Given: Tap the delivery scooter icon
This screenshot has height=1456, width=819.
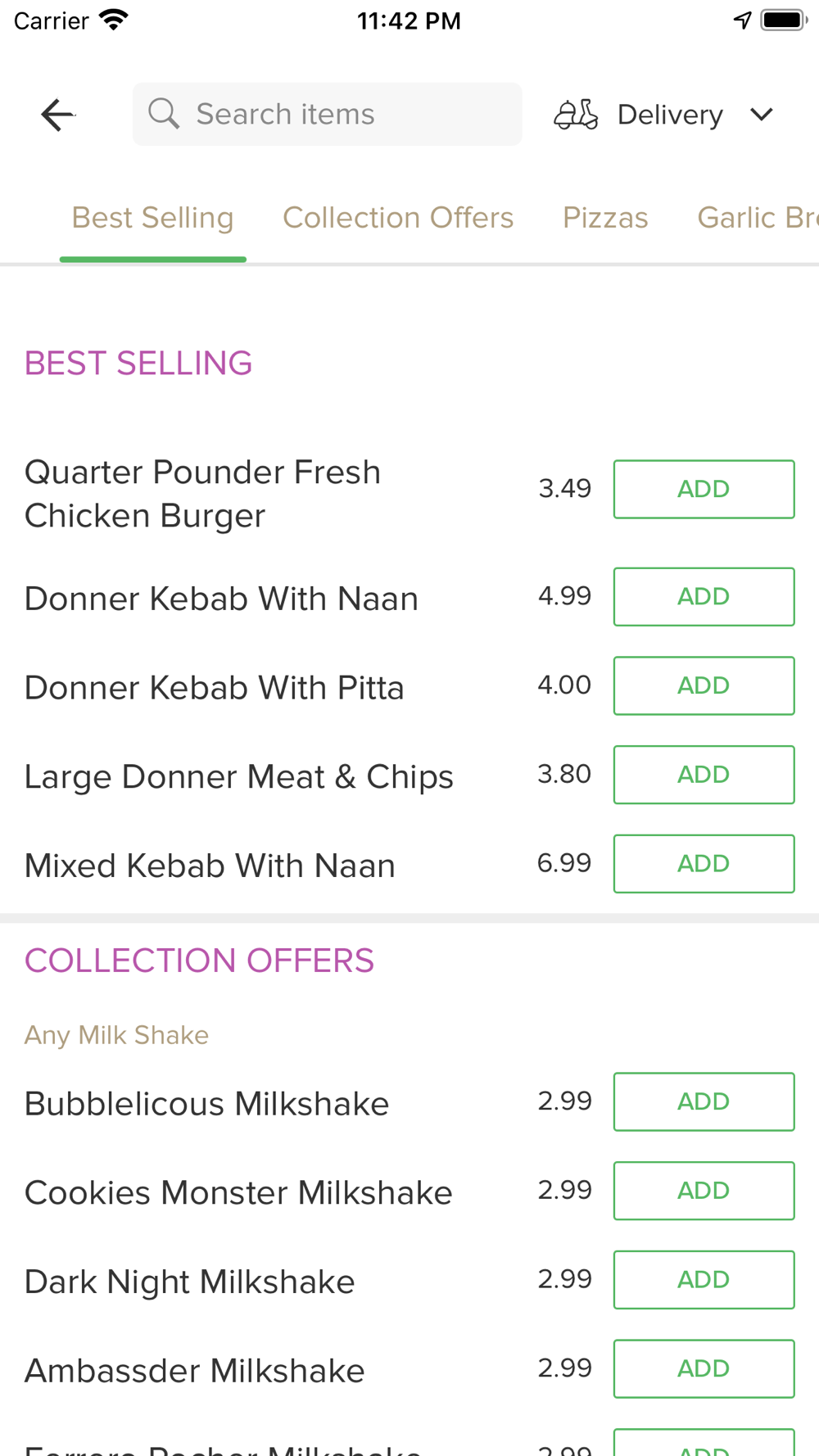Looking at the screenshot, I should [576, 115].
